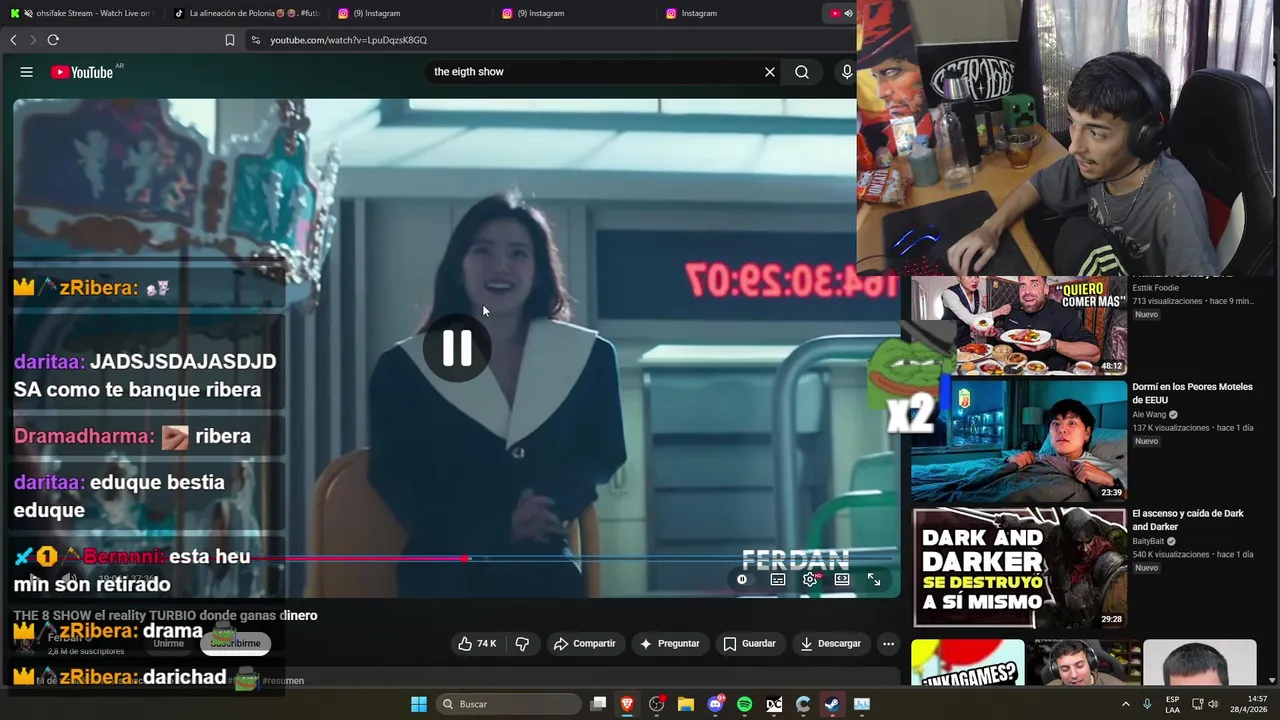1280x720 pixels.
Task: Open Dormí en los Peores Moteles thumbnail
Action: pos(1018,440)
